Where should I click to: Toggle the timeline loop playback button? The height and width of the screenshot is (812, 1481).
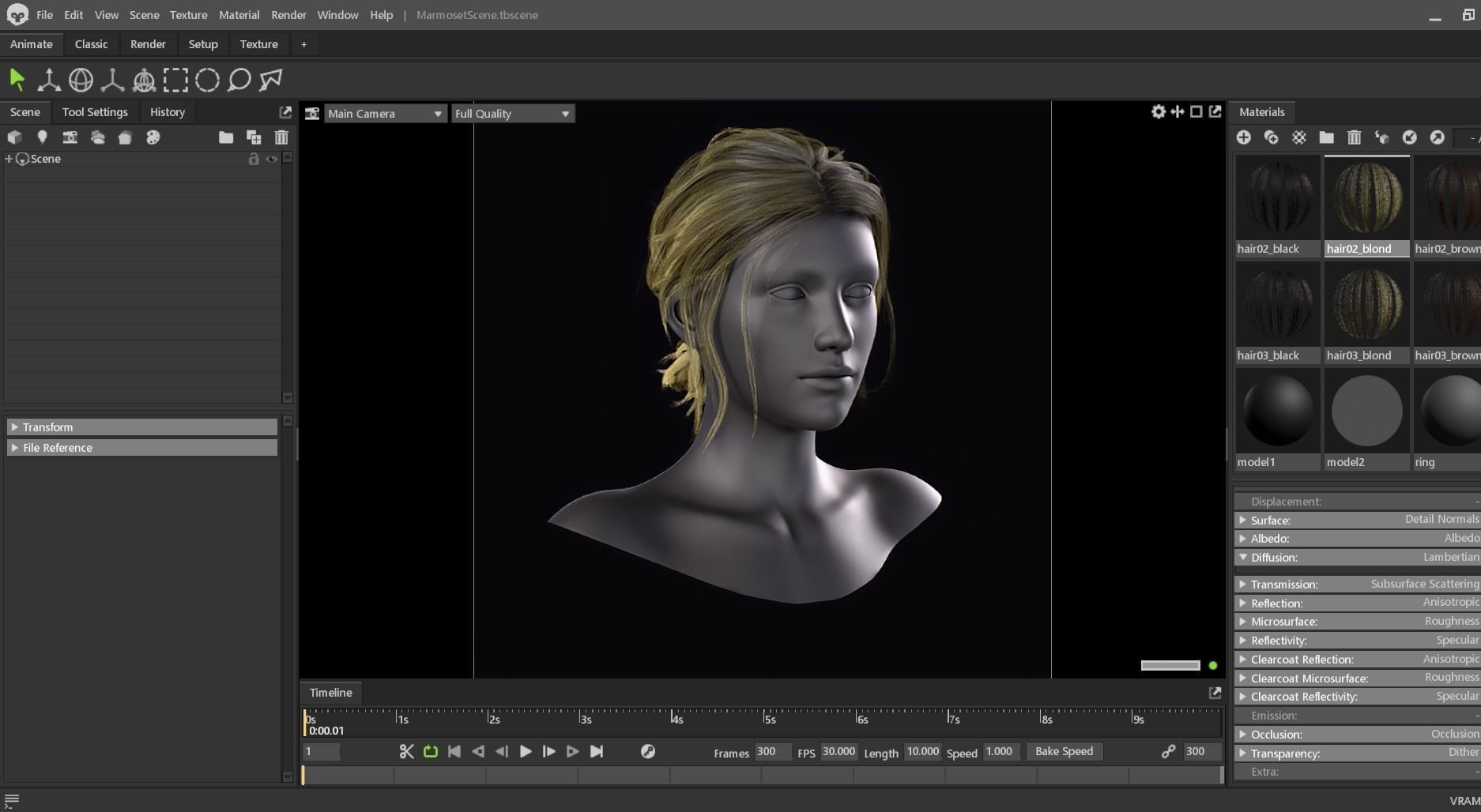(431, 751)
